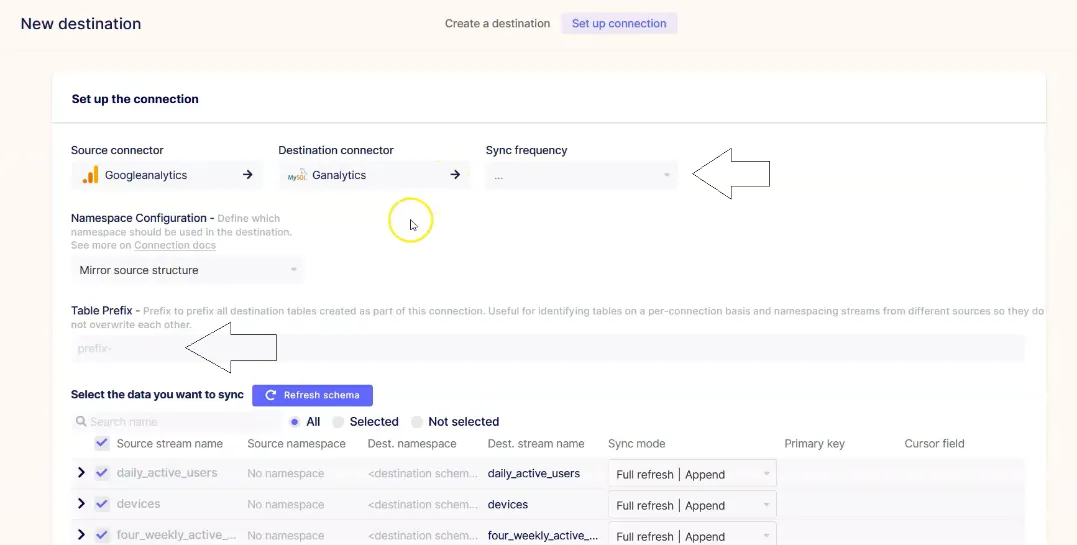The image size is (1077, 545).
Task: Open sync mode dropdown for four_weekly_active
Action: click(692, 535)
